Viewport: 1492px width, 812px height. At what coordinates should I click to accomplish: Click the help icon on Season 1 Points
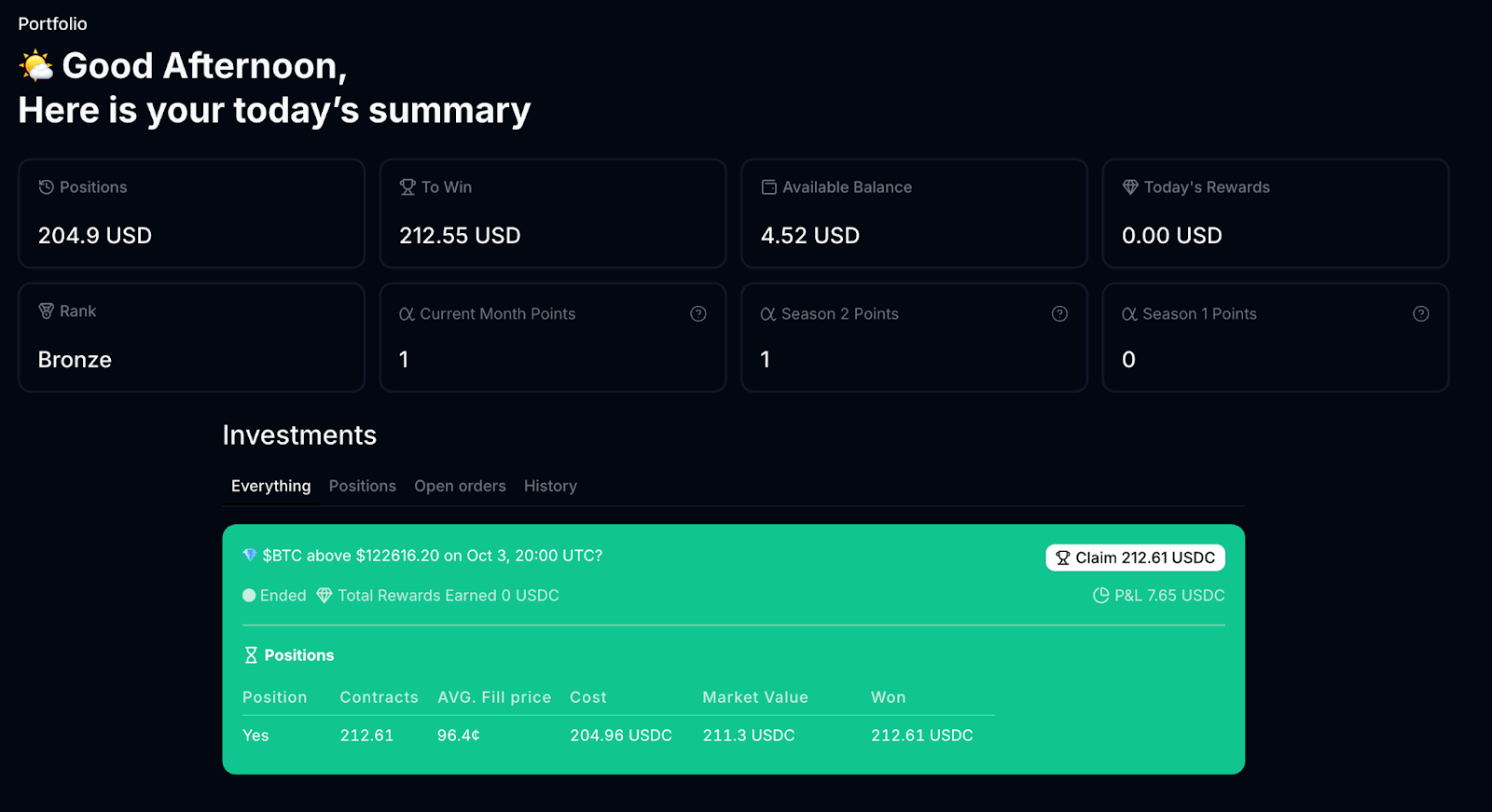(1420, 314)
